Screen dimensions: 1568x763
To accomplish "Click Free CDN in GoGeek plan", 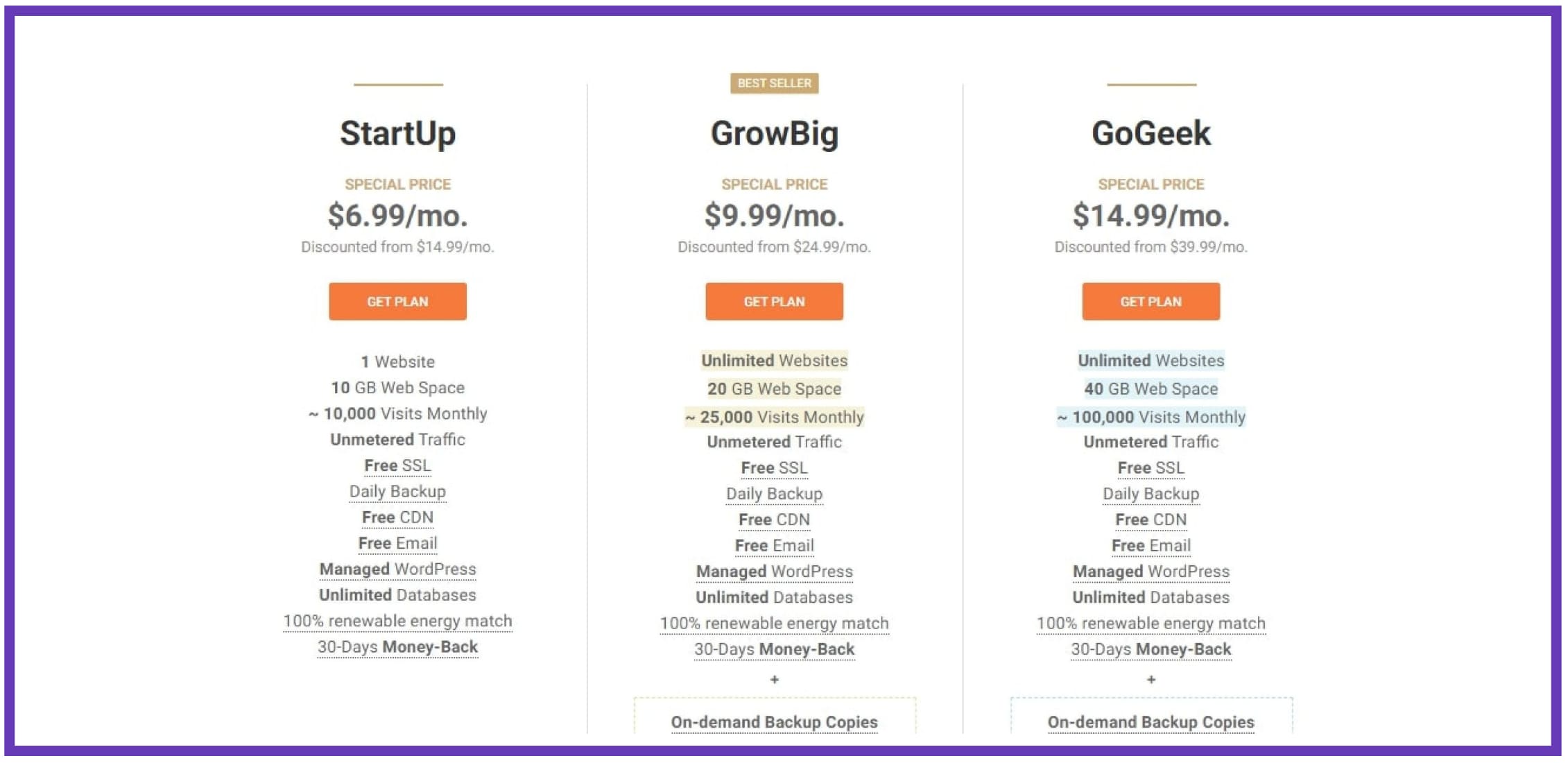I will pos(1151,520).
